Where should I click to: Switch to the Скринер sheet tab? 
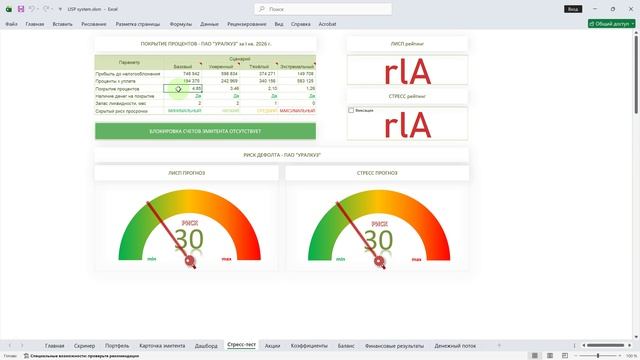point(84,346)
